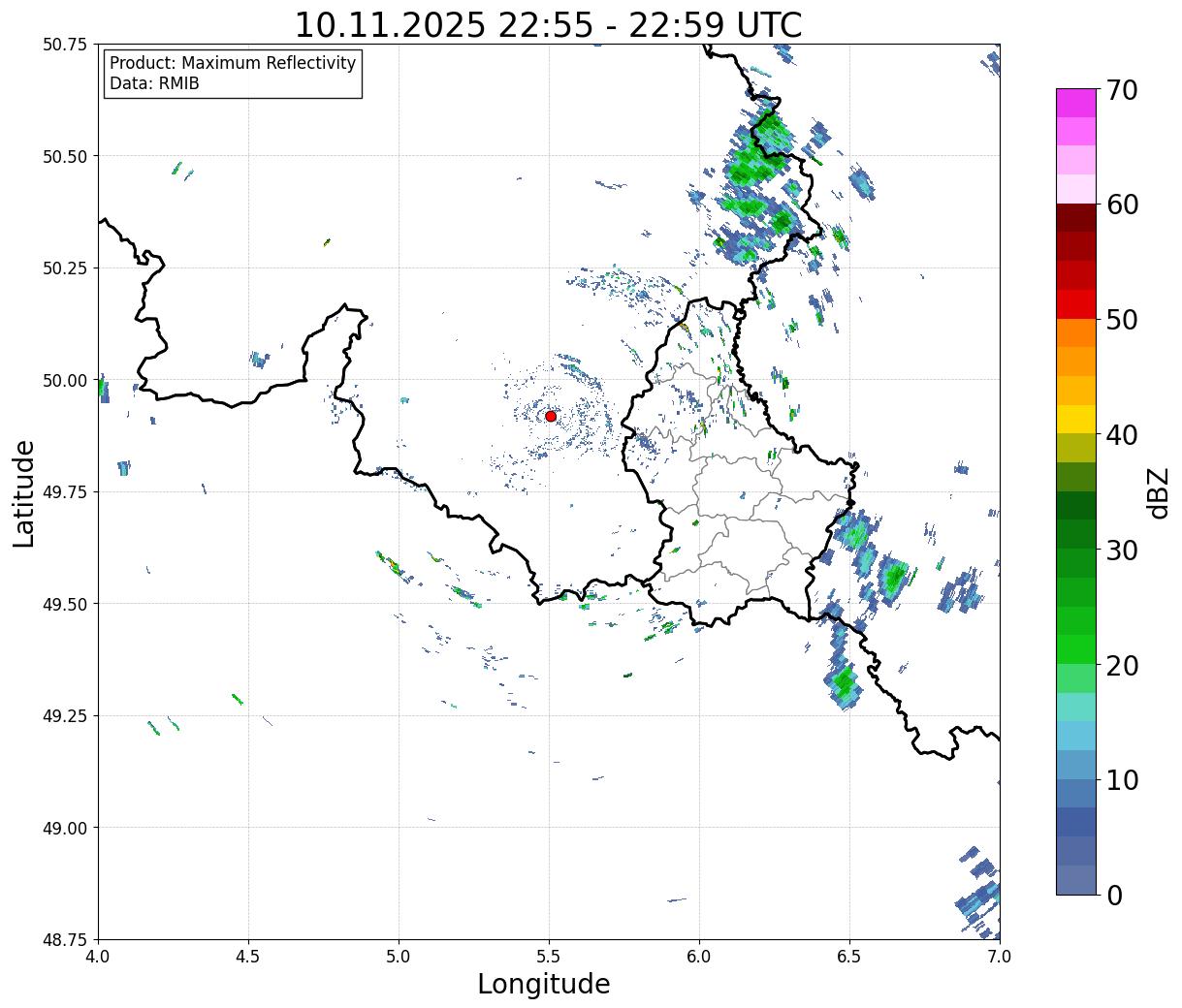Viewport: 1182px width, 1008px height.
Task: Click the colorbar tick label "20"
Action: coord(1123,666)
